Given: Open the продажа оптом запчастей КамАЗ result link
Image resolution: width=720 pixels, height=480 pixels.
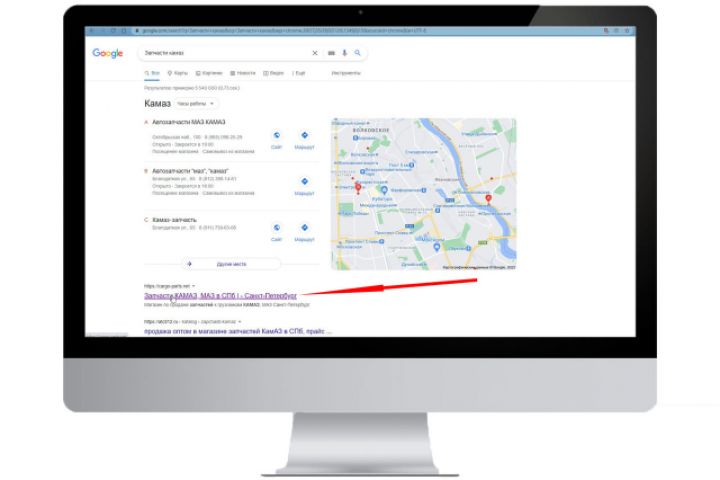Looking at the screenshot, I should (237, 331).
